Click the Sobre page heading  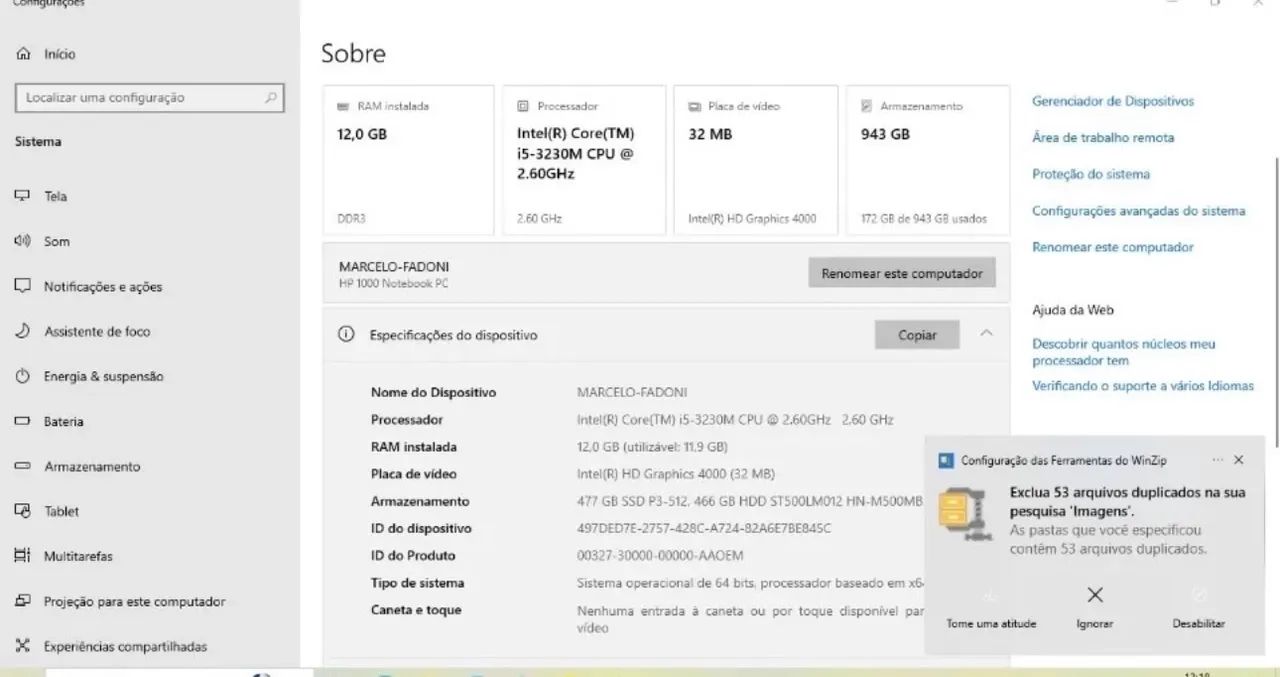click(353, 53)
